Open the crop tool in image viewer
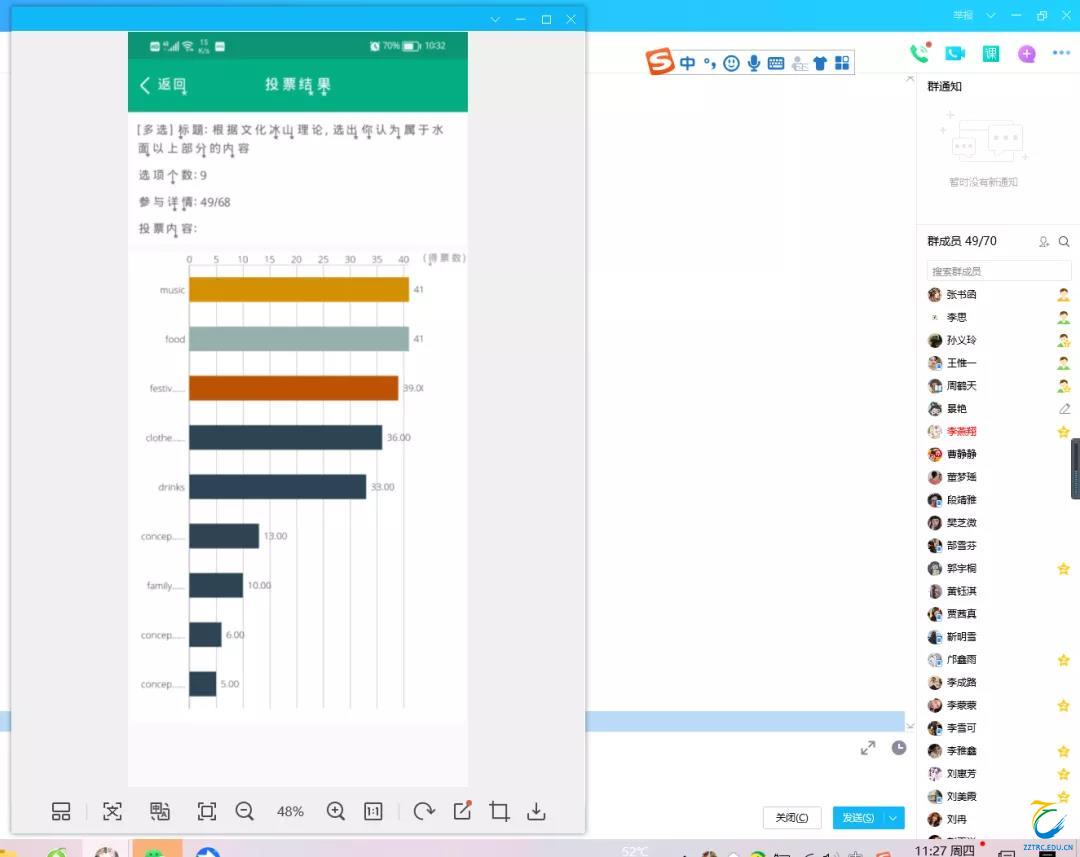1080x857 pixels. (499, 811)
